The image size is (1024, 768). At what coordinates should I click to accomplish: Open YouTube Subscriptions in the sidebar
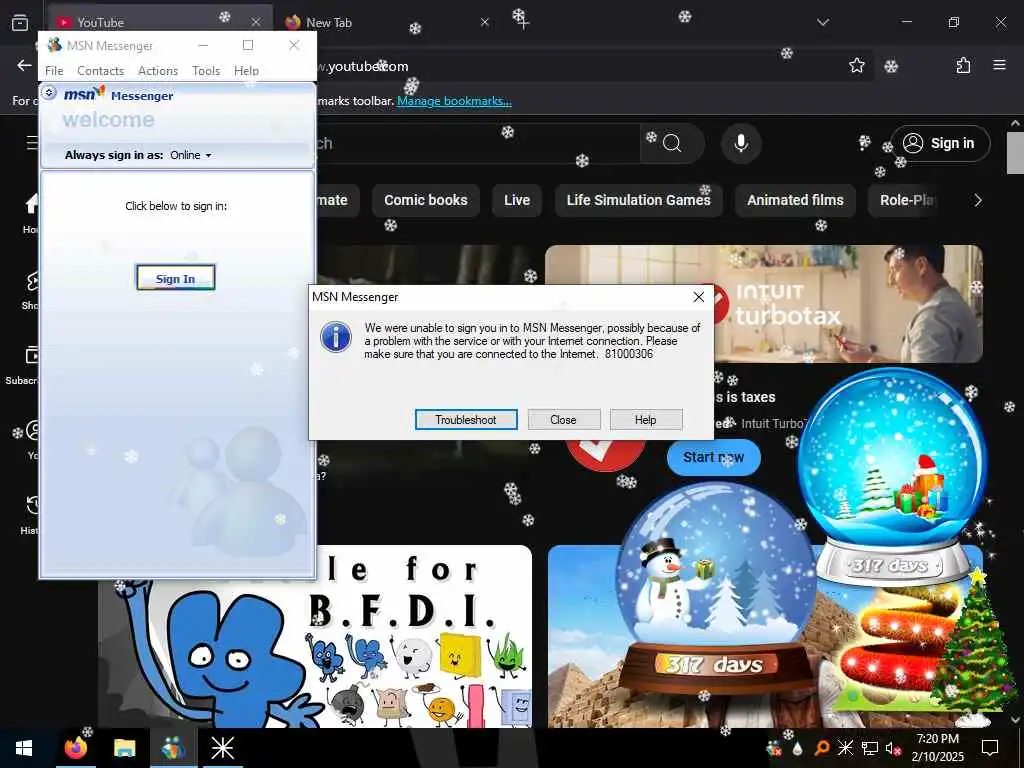click(23, 364)
